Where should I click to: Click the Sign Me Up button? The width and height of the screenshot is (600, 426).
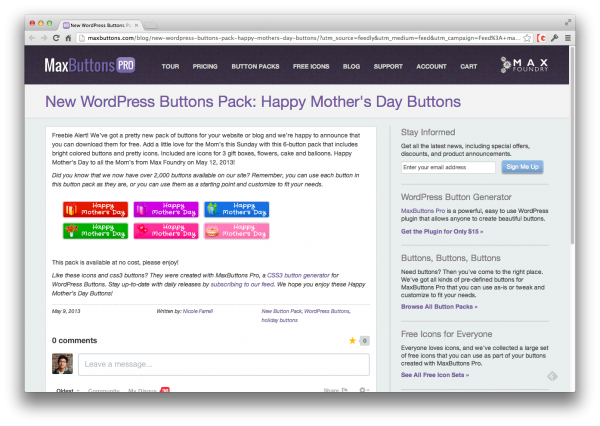[522, 167]
